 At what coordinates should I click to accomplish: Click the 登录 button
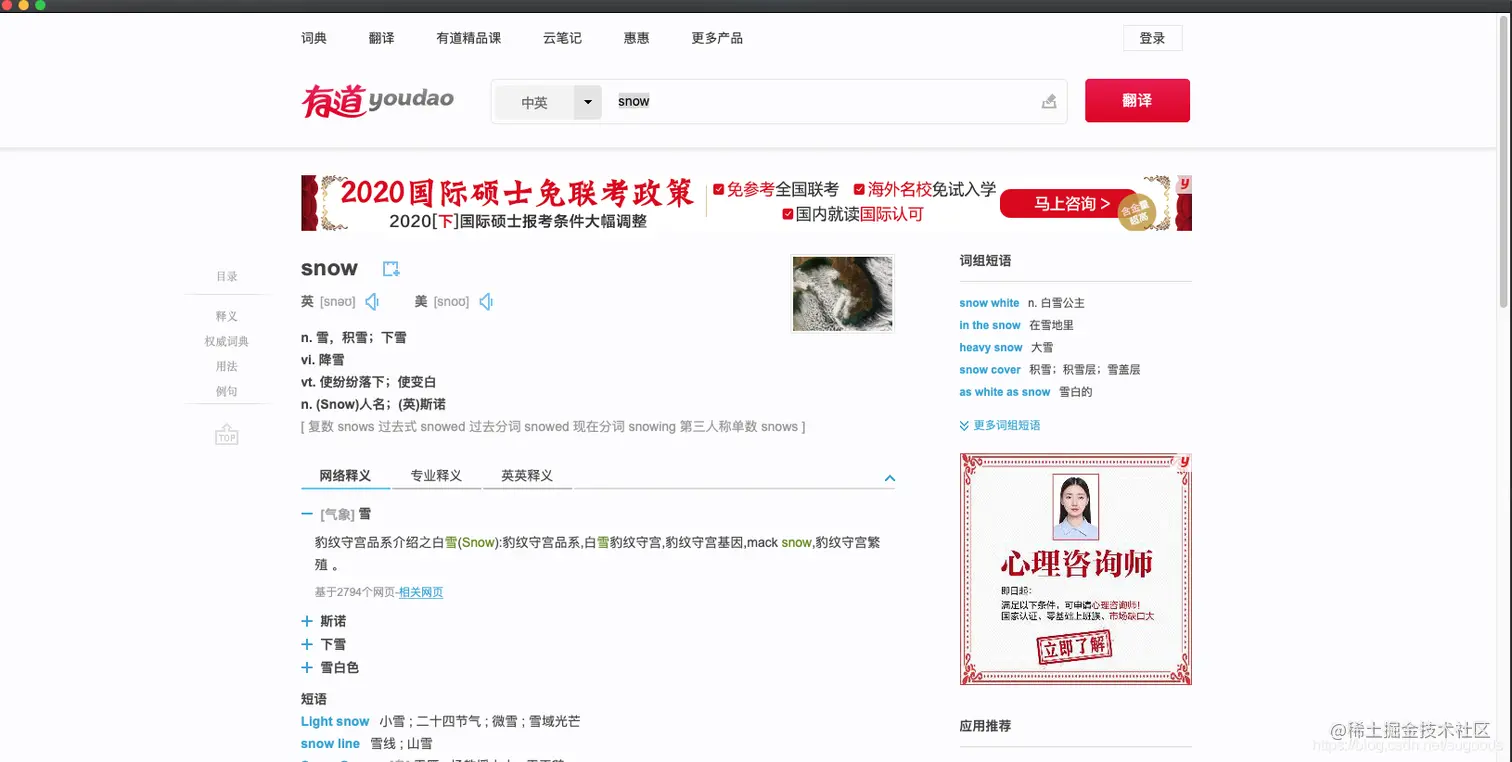[1152, 38]
